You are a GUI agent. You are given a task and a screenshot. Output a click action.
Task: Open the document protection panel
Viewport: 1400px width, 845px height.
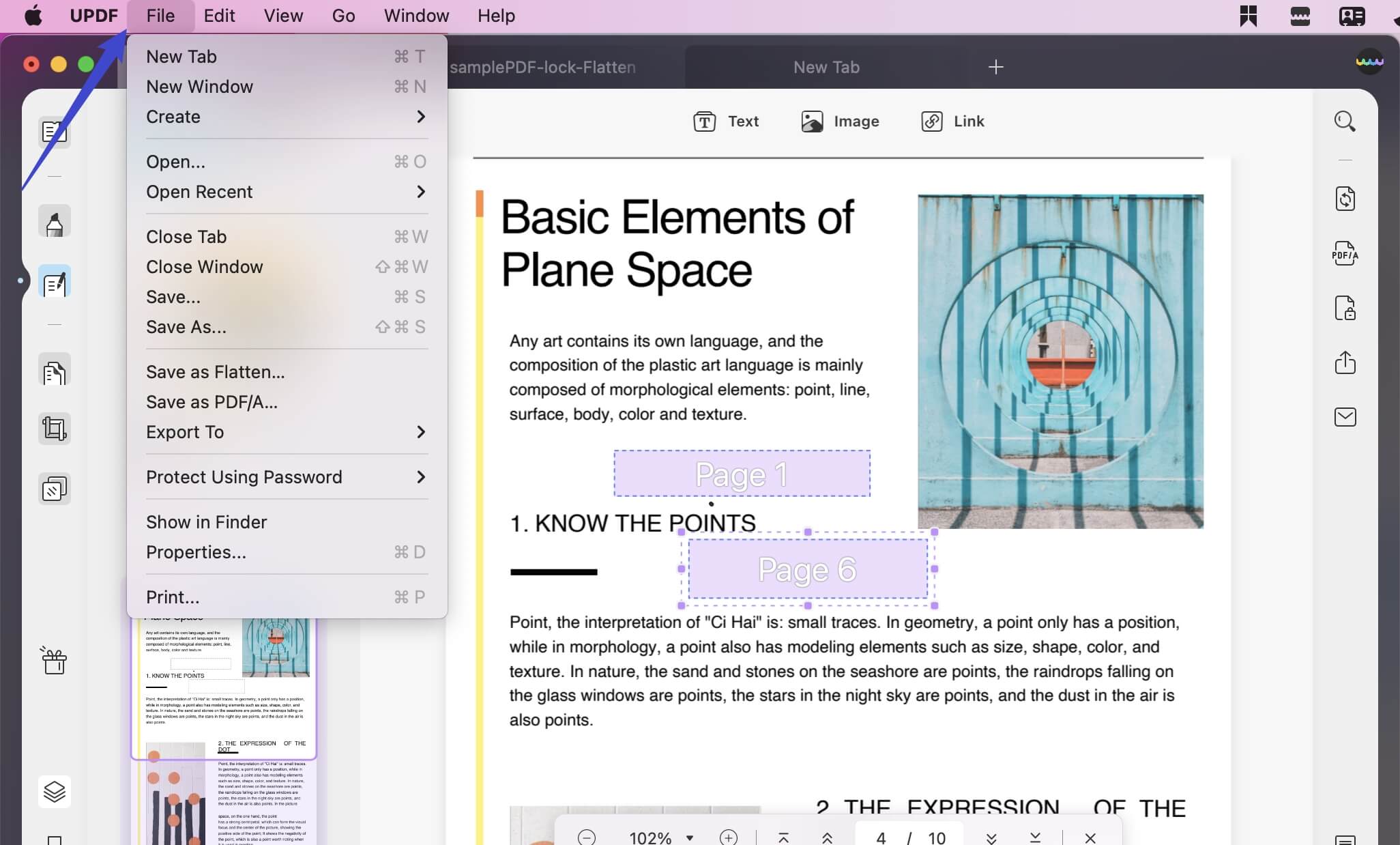coord(1345,309)
